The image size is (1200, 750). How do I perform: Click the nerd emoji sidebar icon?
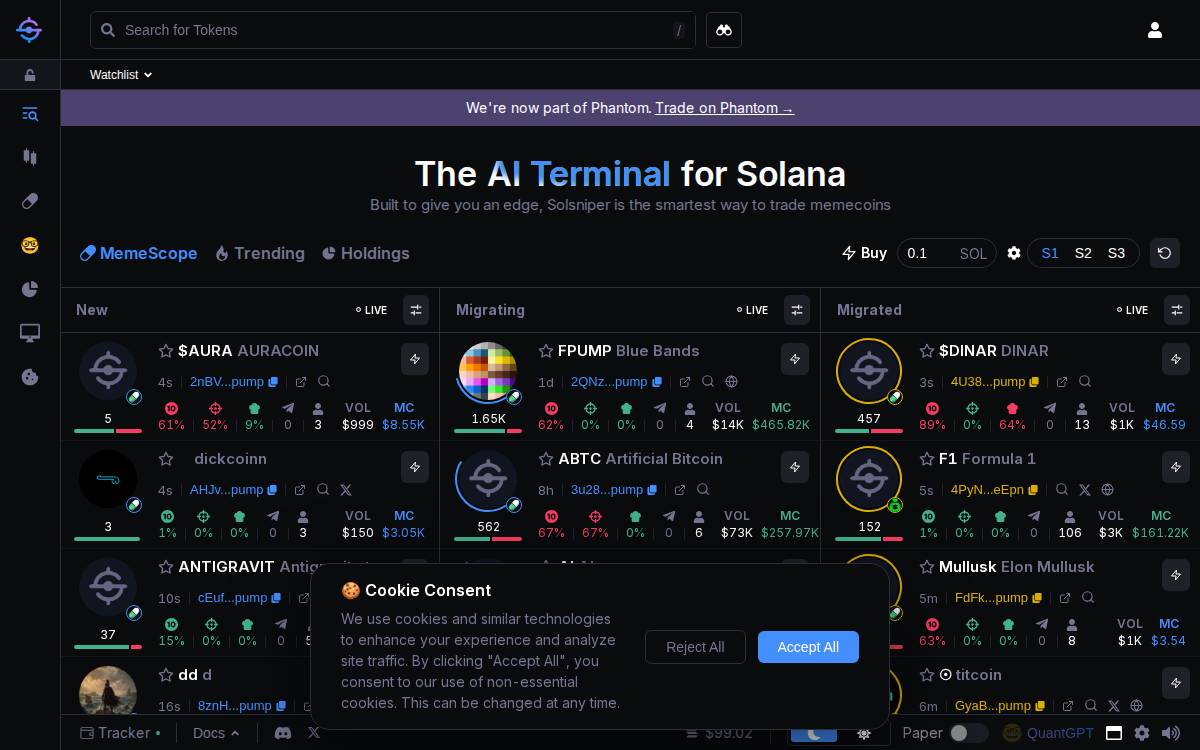tap(30, 245)
